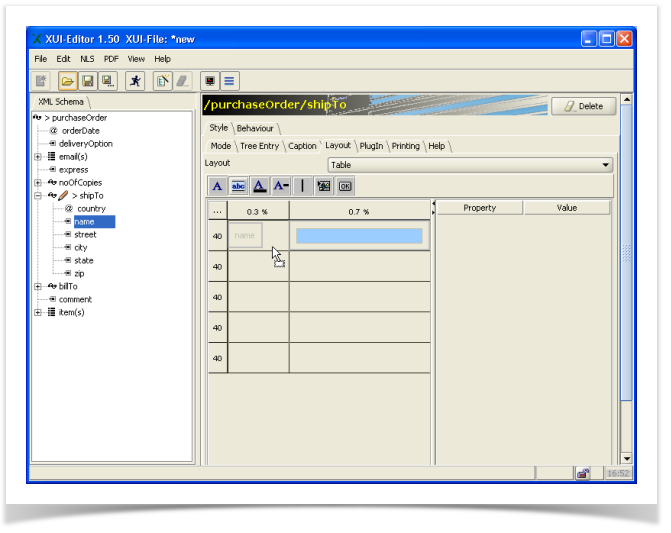Click the Save floppy disk icon
671x533 pixels.
(x=87, y=81)
